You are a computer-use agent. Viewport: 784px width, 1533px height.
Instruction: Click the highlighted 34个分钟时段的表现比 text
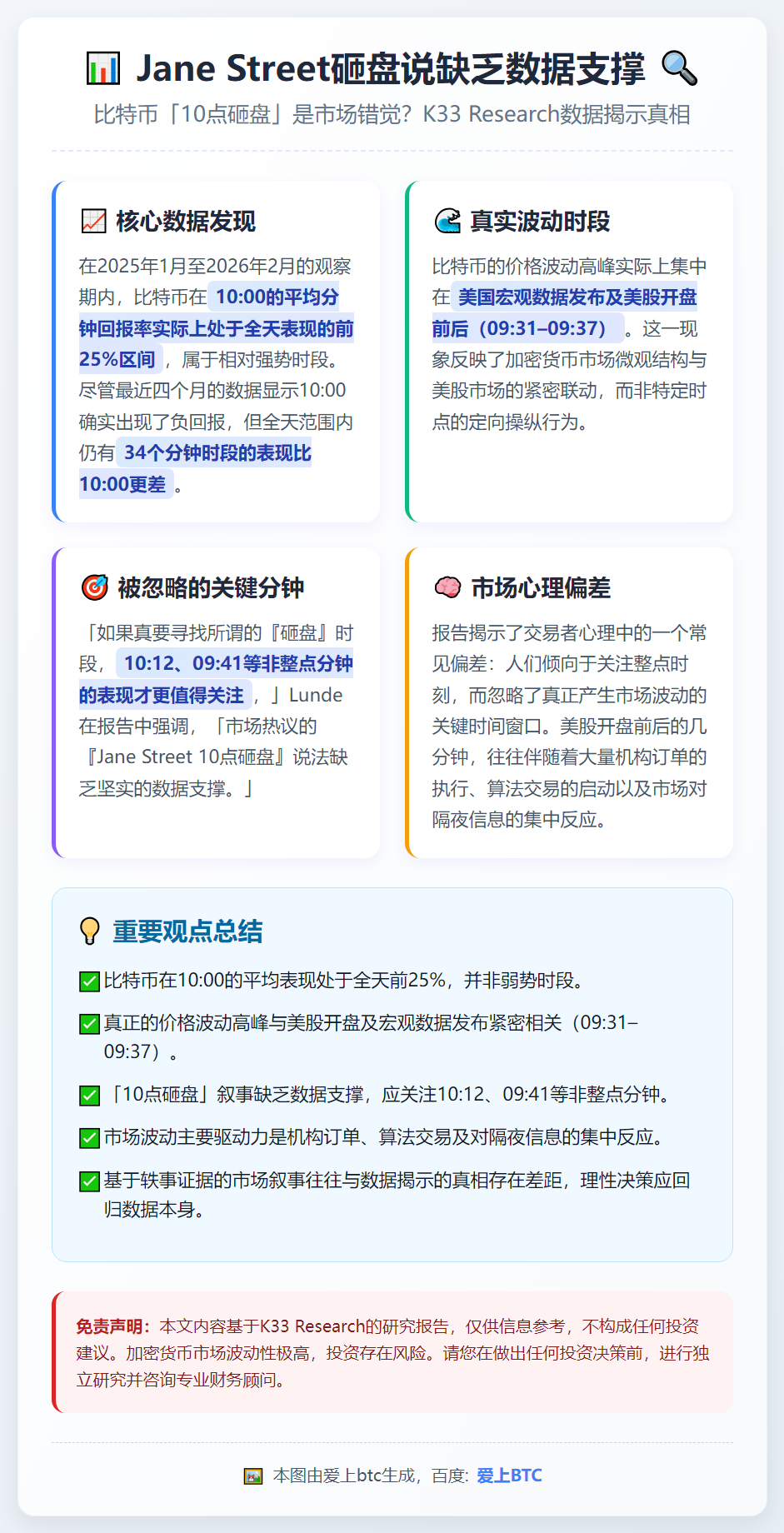coord(214,452)
